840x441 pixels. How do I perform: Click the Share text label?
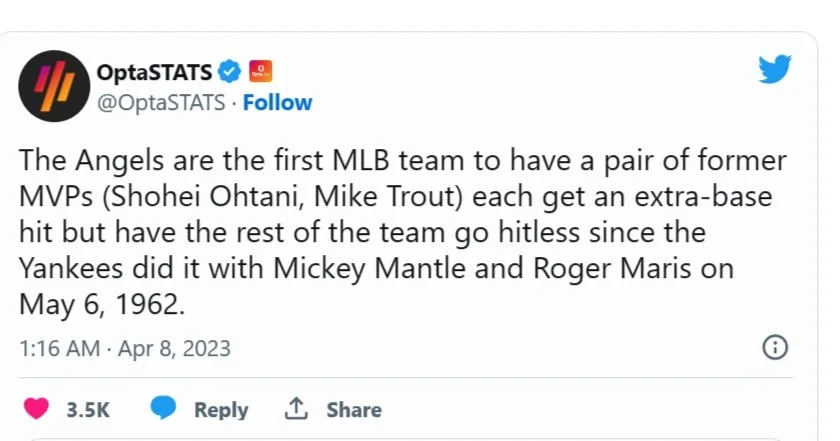(354, 410)
